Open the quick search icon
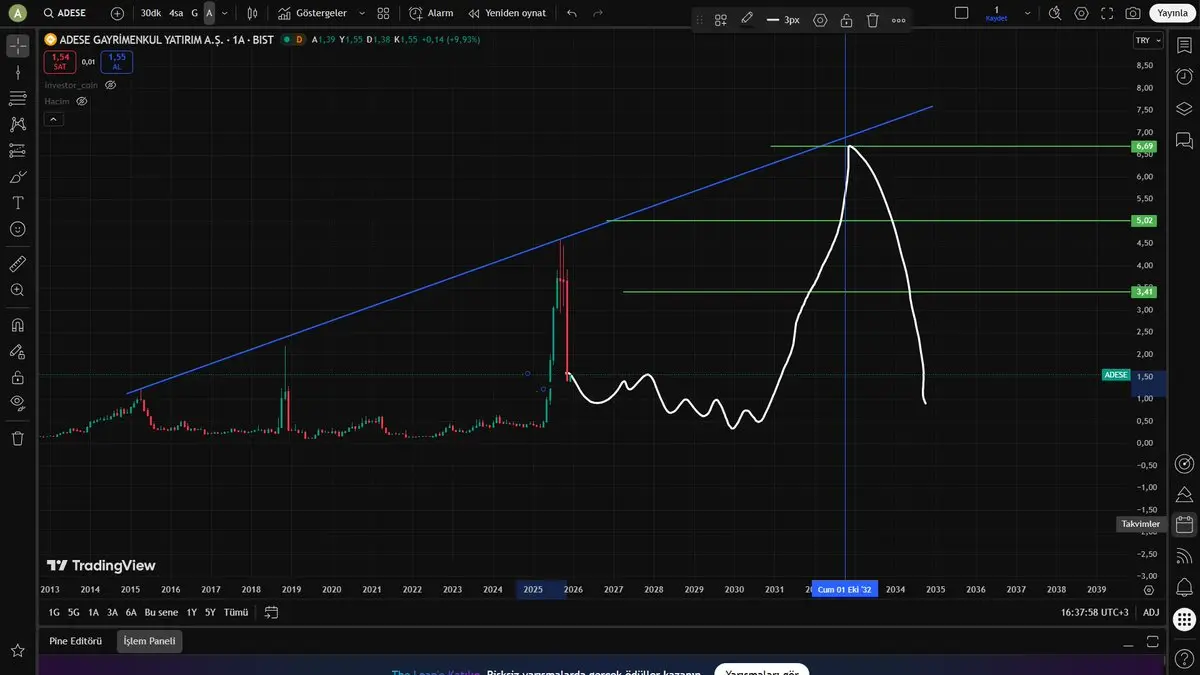The image size is (1200, 675). tap(1056, 13)
